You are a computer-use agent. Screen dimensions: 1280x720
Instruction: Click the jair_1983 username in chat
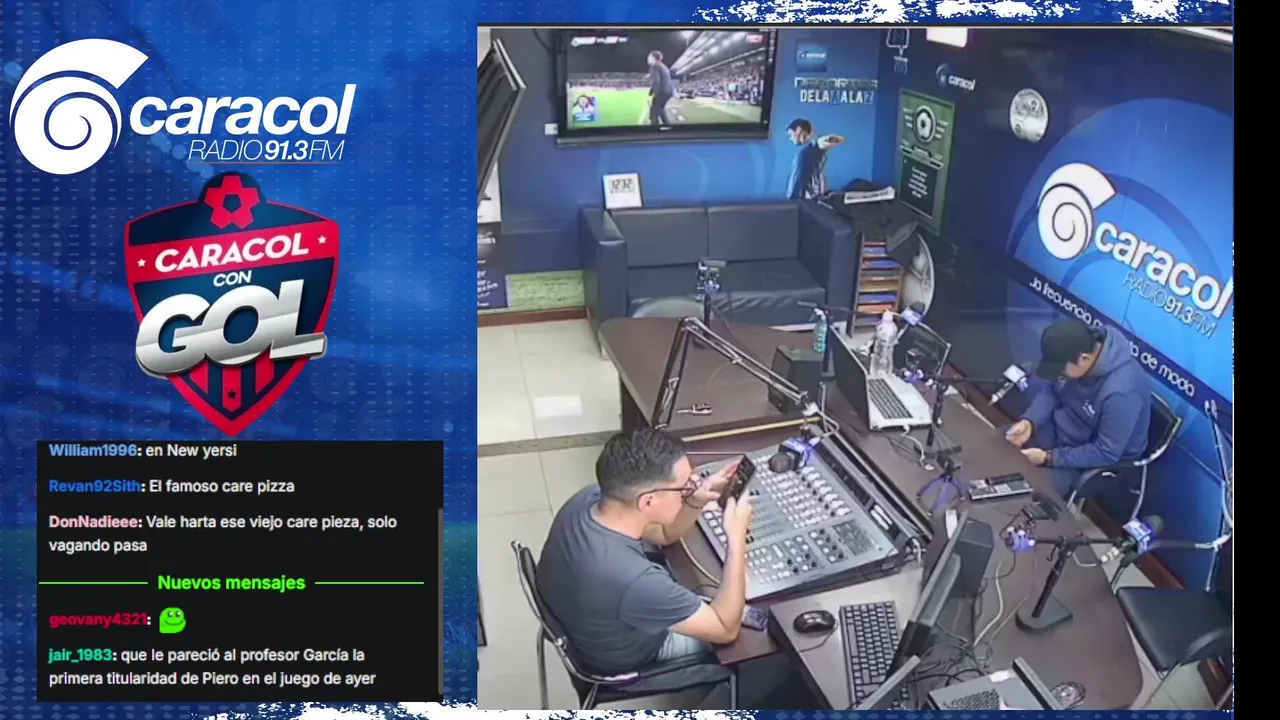[x=81, y=656]
